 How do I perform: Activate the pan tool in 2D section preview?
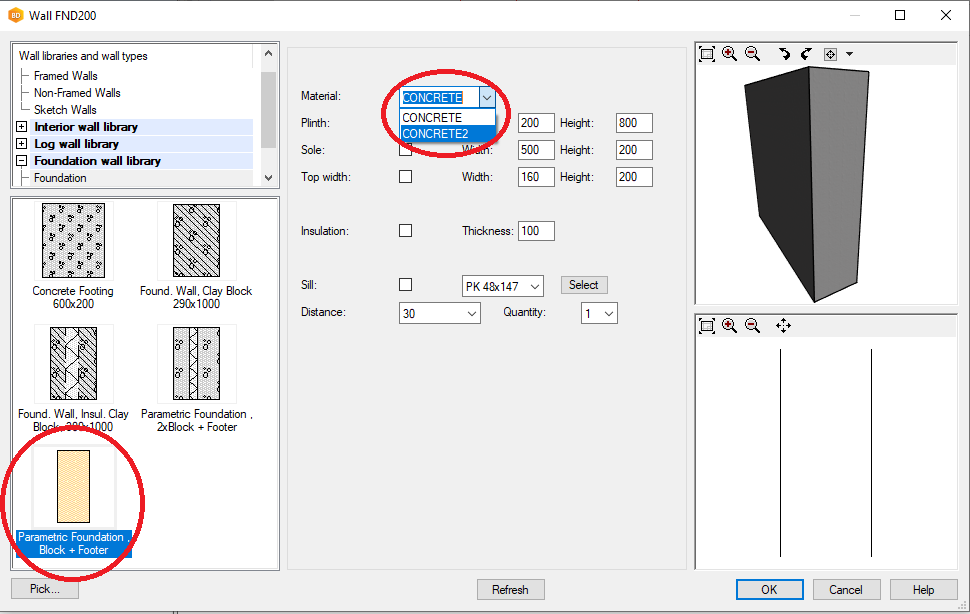pos(783,326)
